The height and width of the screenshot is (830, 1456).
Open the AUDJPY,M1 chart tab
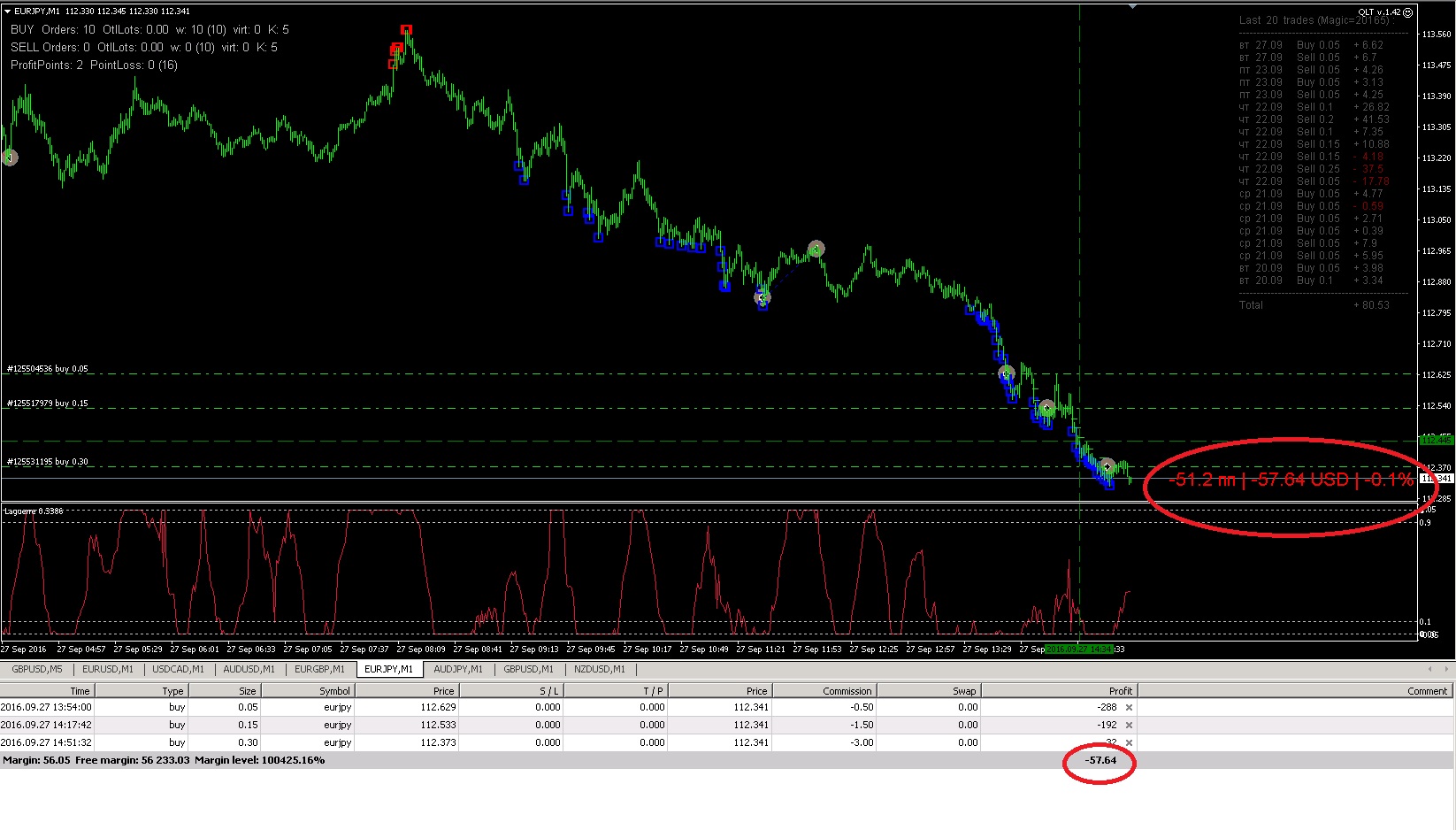pos(458,670)
